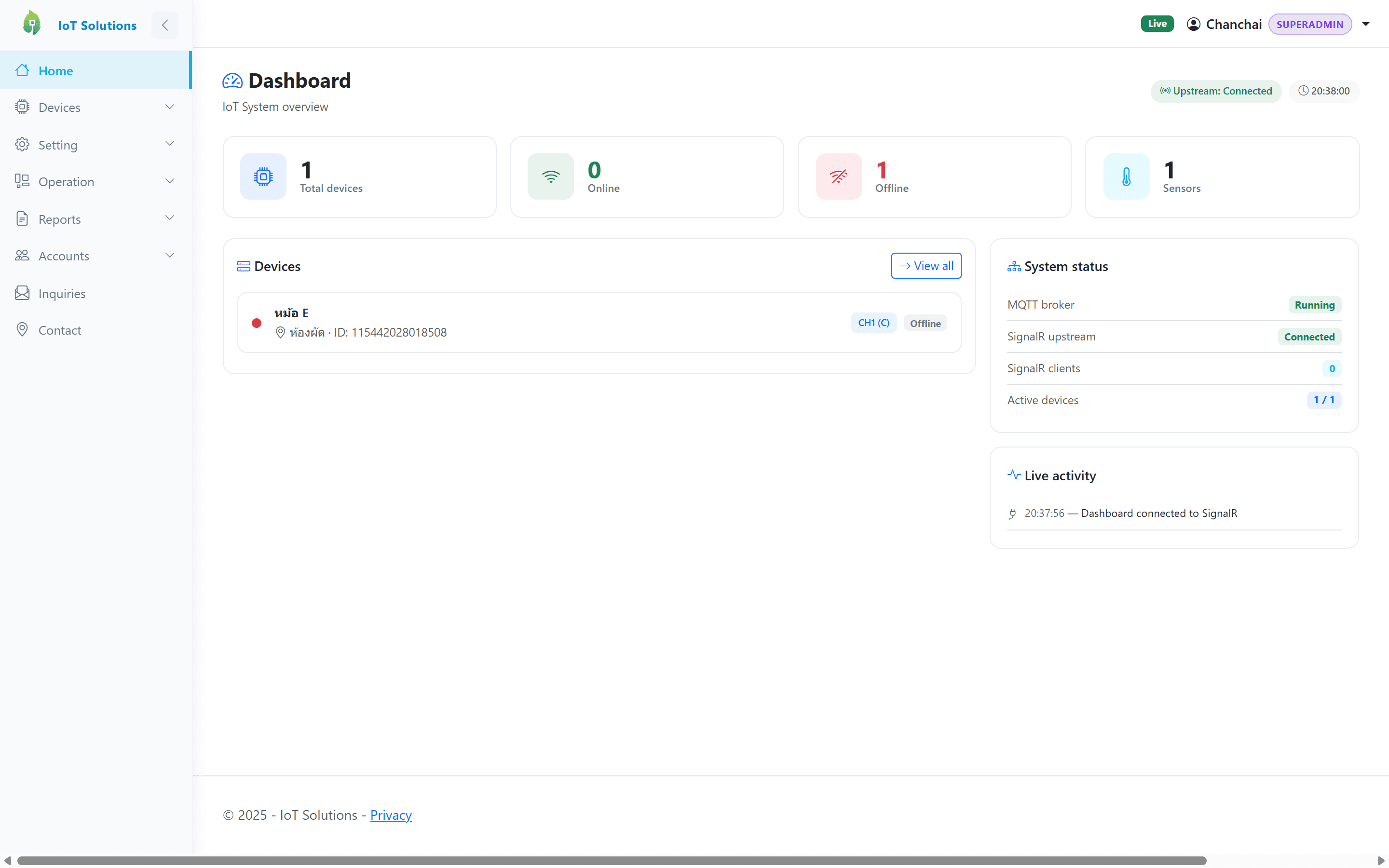
Task: Open the Devices sidebar menu
Action: click(95, 108)
